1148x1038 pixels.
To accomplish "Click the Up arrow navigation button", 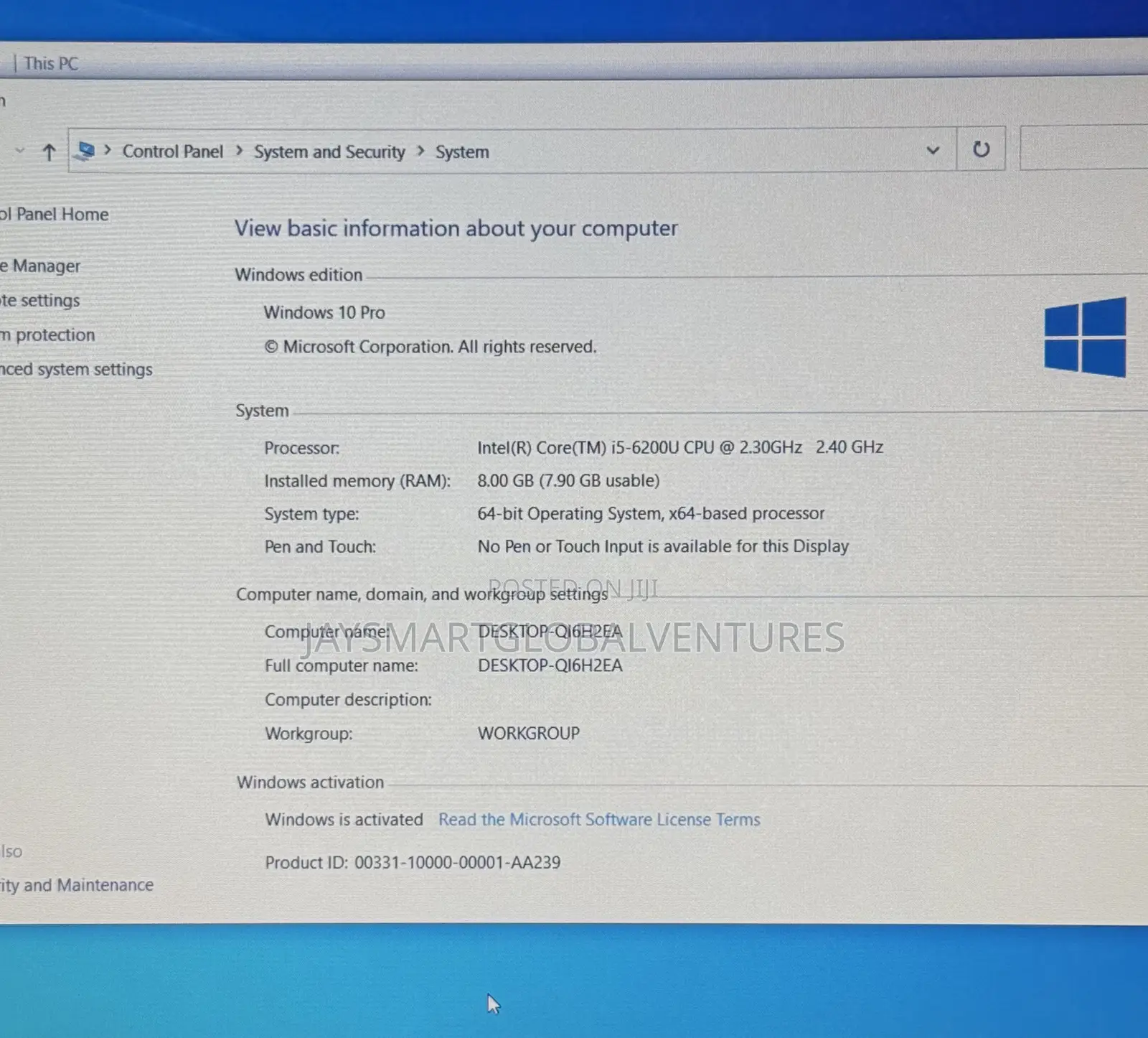I will coord(49,151).
